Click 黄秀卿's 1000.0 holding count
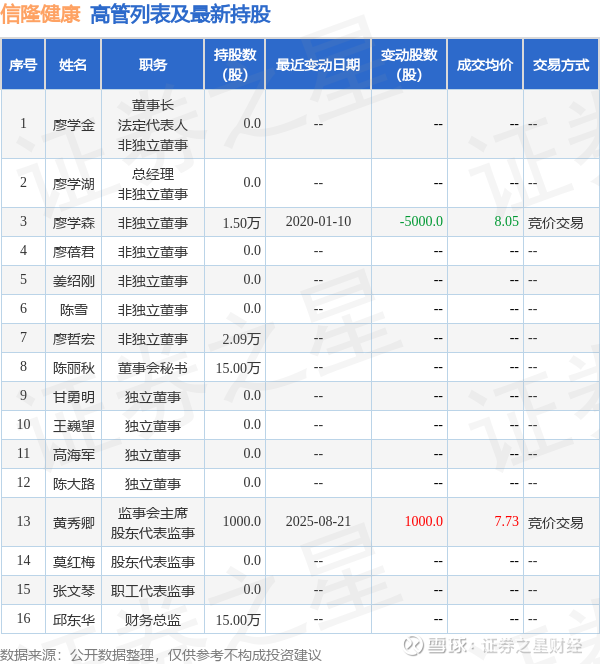Viewport: 600px width, 664px height. click(242, 521)
